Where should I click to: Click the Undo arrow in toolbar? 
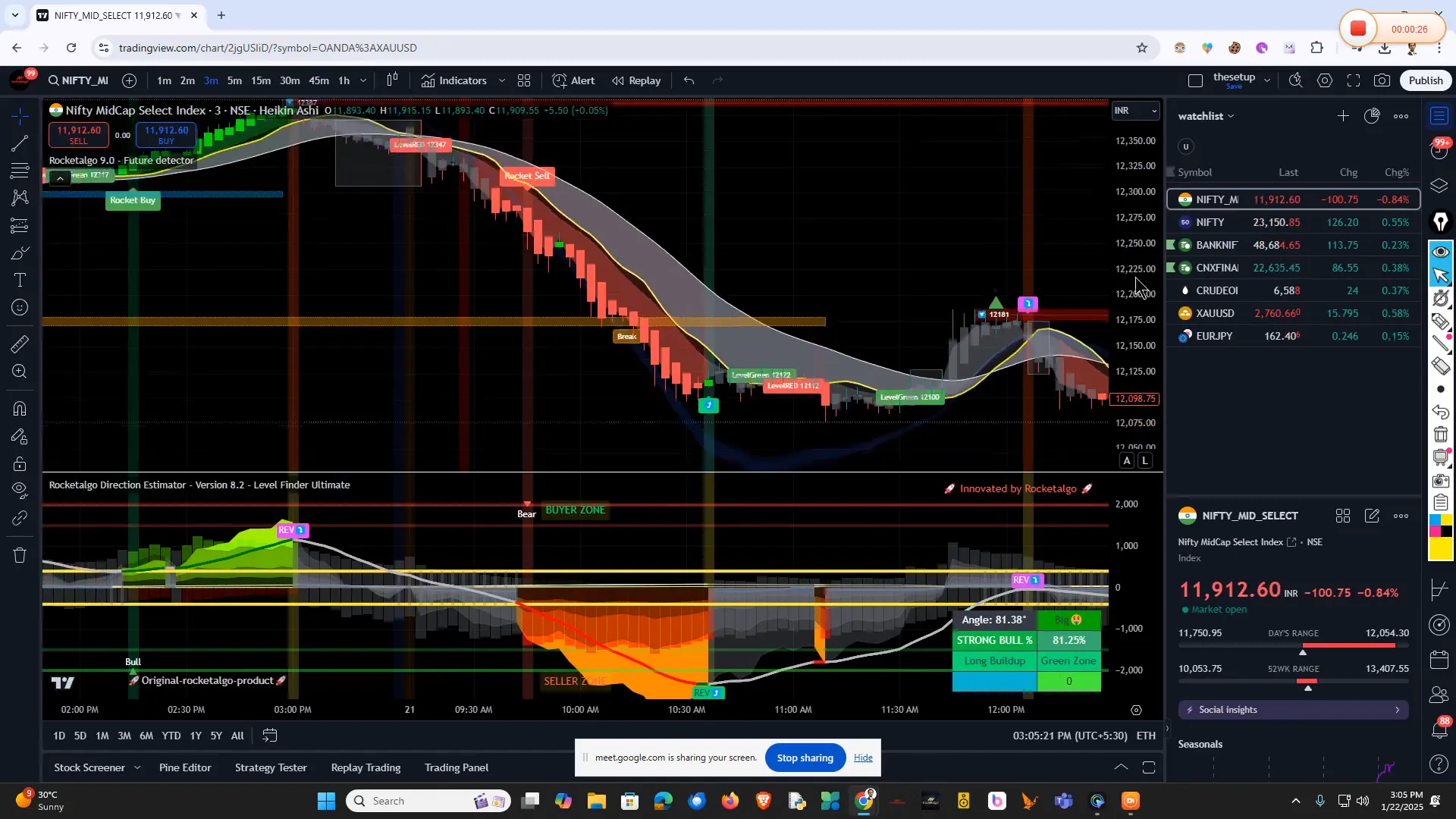tap(689, 80)
